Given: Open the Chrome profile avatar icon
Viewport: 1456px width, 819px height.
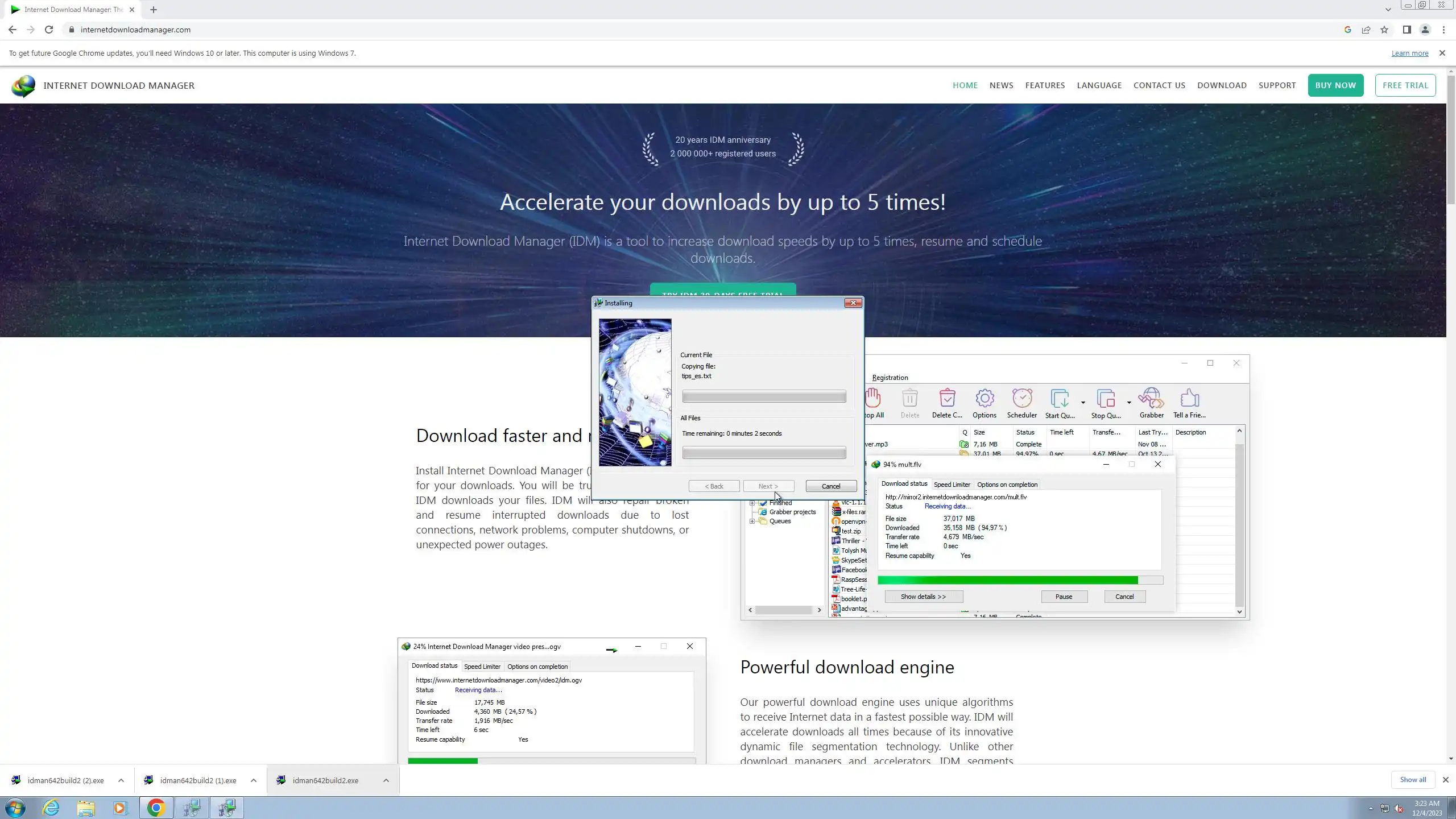Looking at the screenshot, I should pyautogui.click(x=1425, y=30).
